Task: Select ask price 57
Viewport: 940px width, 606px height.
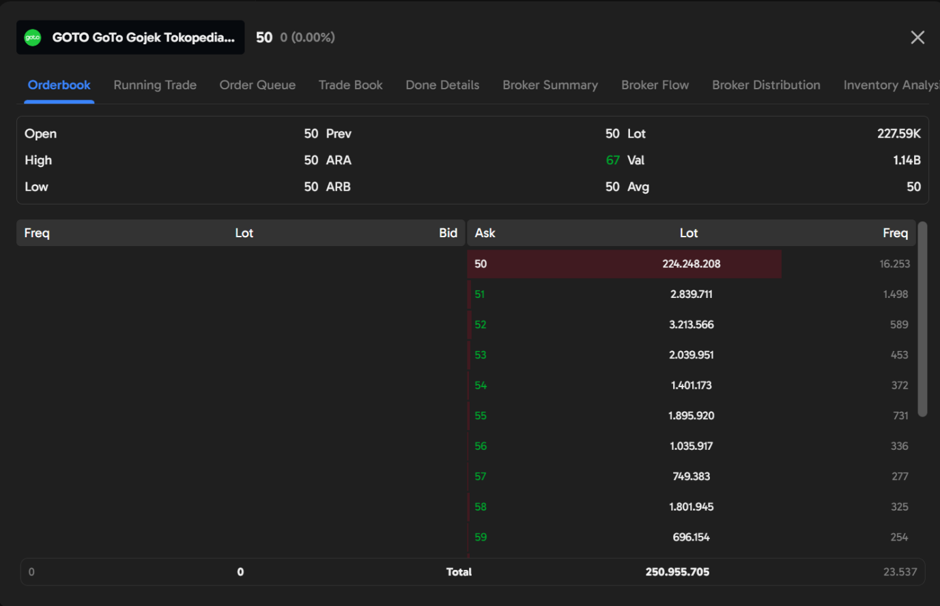Action: [480, 477]
